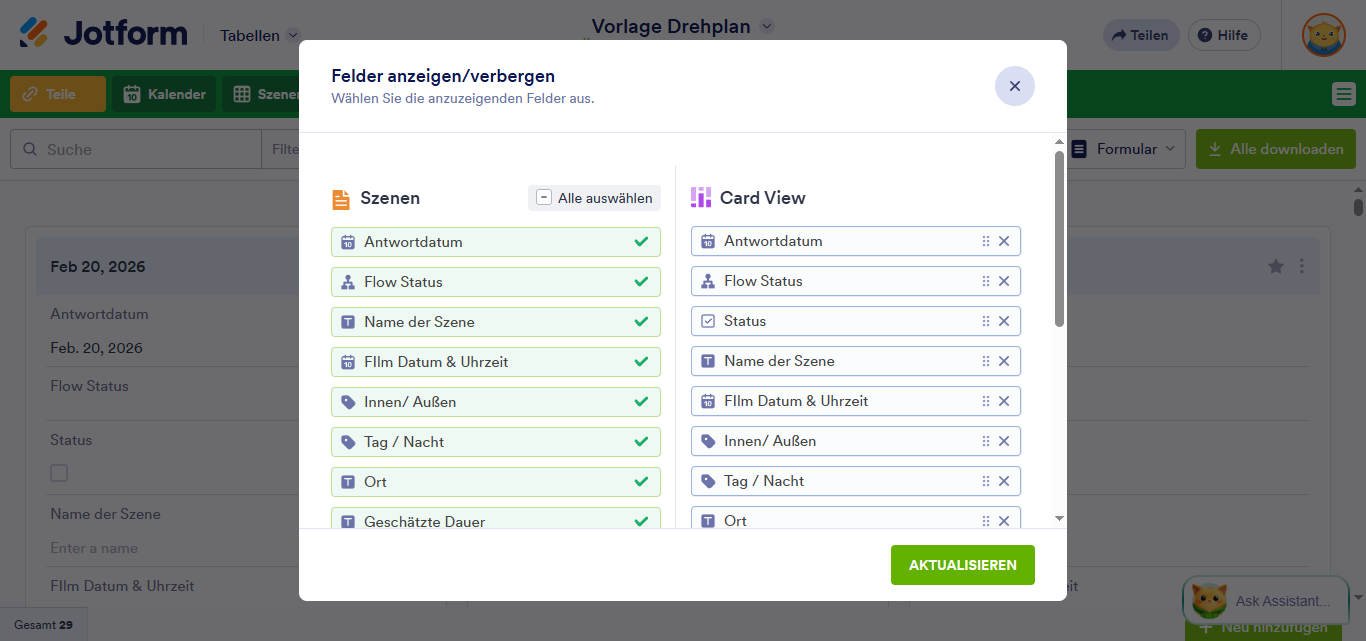Screen dimensions: 1366x641
Task: Open Vorlage Drehplan title dropdown
Action: [767, 27]
